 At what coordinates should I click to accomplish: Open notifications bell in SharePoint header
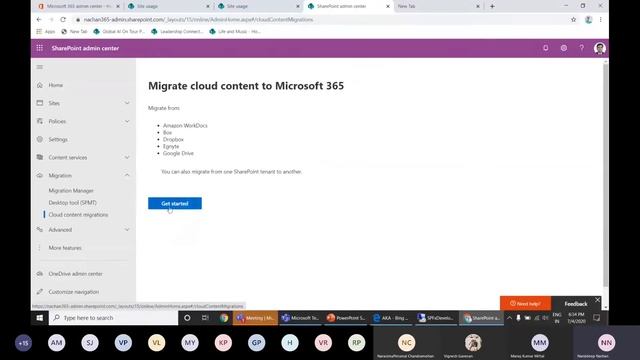[x=546, y=48]
